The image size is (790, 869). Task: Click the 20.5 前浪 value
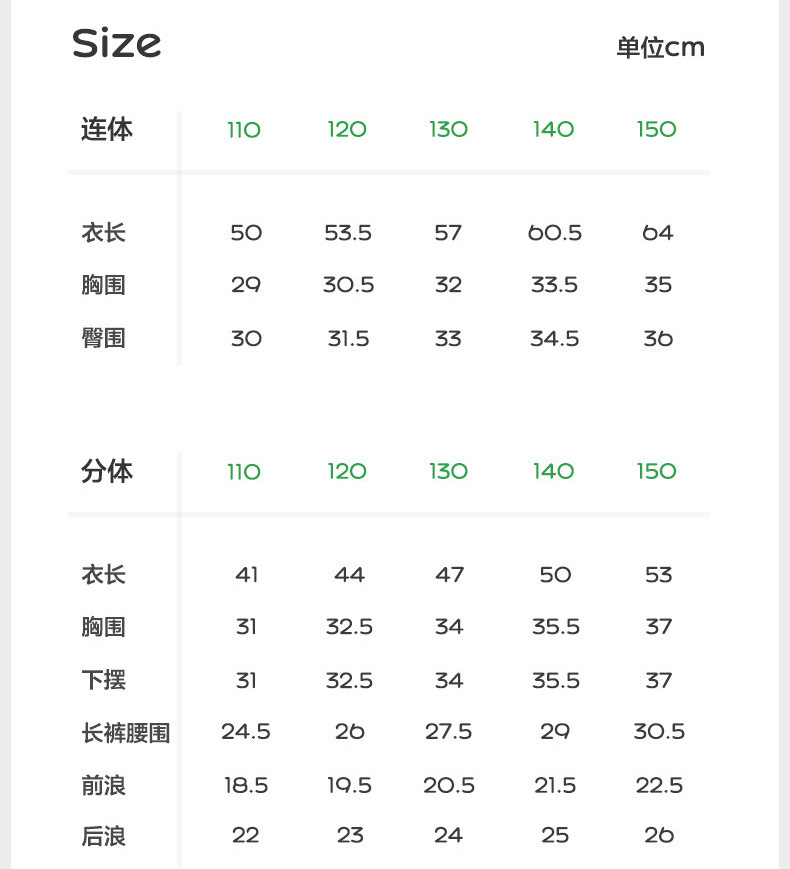click(448, 786)
